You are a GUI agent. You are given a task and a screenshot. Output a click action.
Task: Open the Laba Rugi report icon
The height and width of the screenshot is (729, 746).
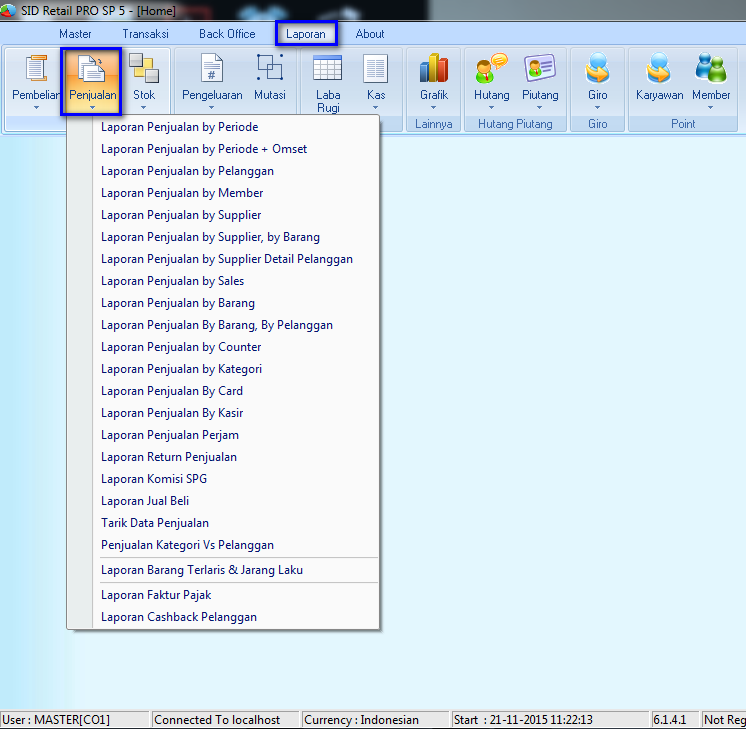pyautogui.click(x=328, y=69)
